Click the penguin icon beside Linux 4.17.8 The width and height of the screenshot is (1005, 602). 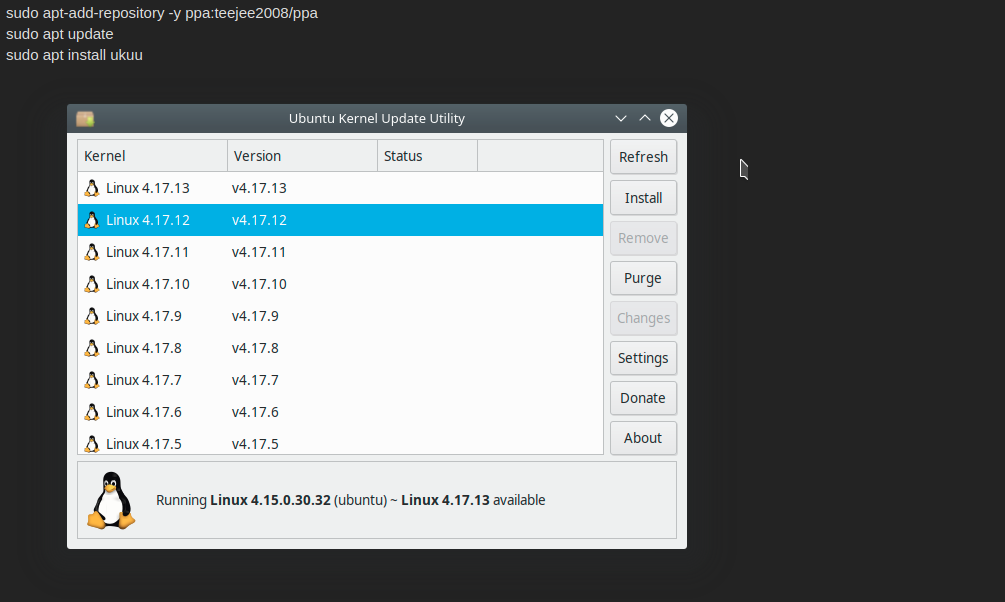click(x=92, y=348)
